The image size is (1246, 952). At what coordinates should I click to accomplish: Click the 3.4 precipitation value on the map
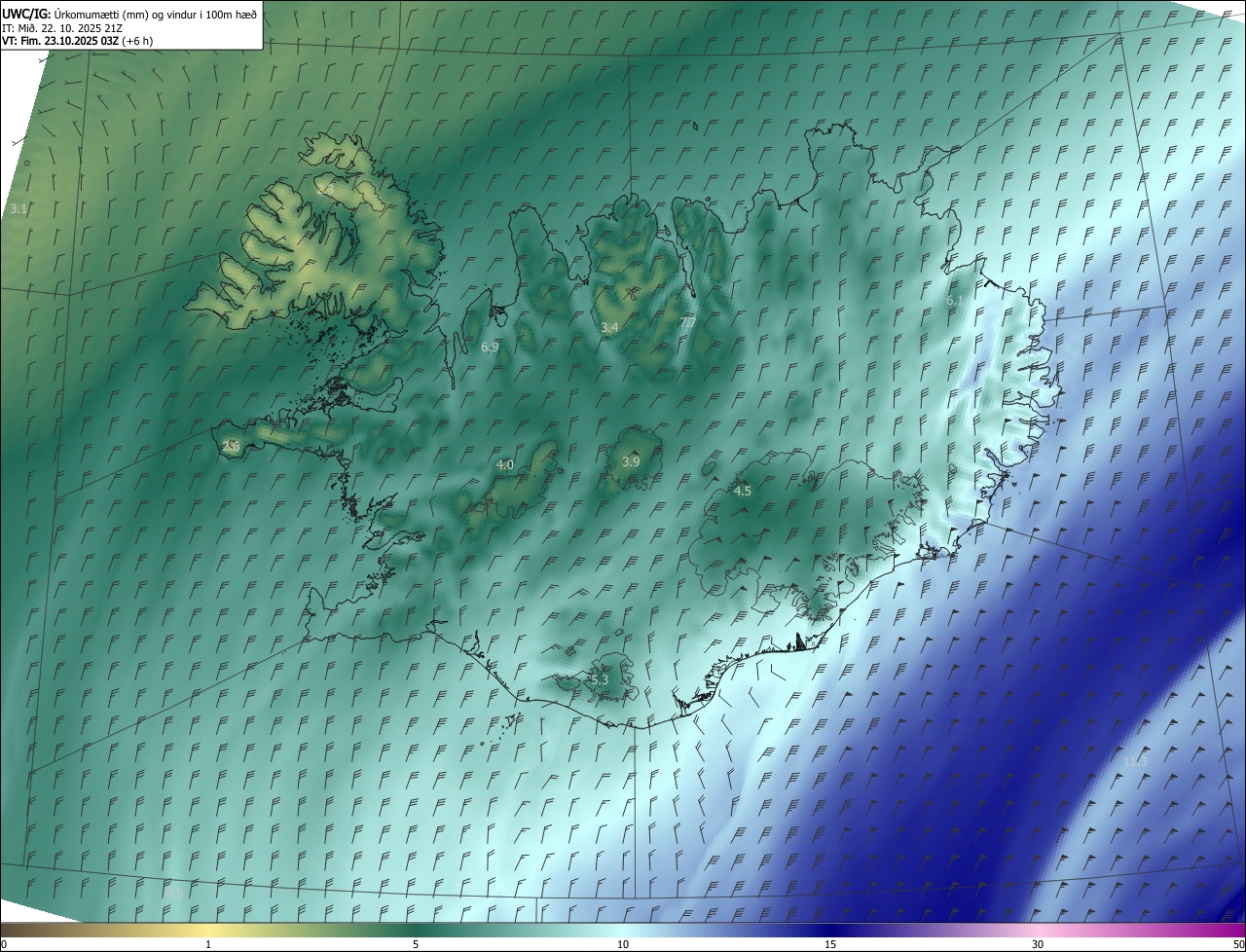click(609, 328)
